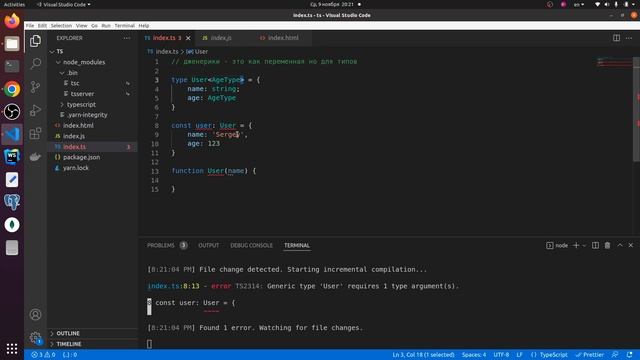
Task: Open notifications bell in status bar
Action: click(629, 355)
